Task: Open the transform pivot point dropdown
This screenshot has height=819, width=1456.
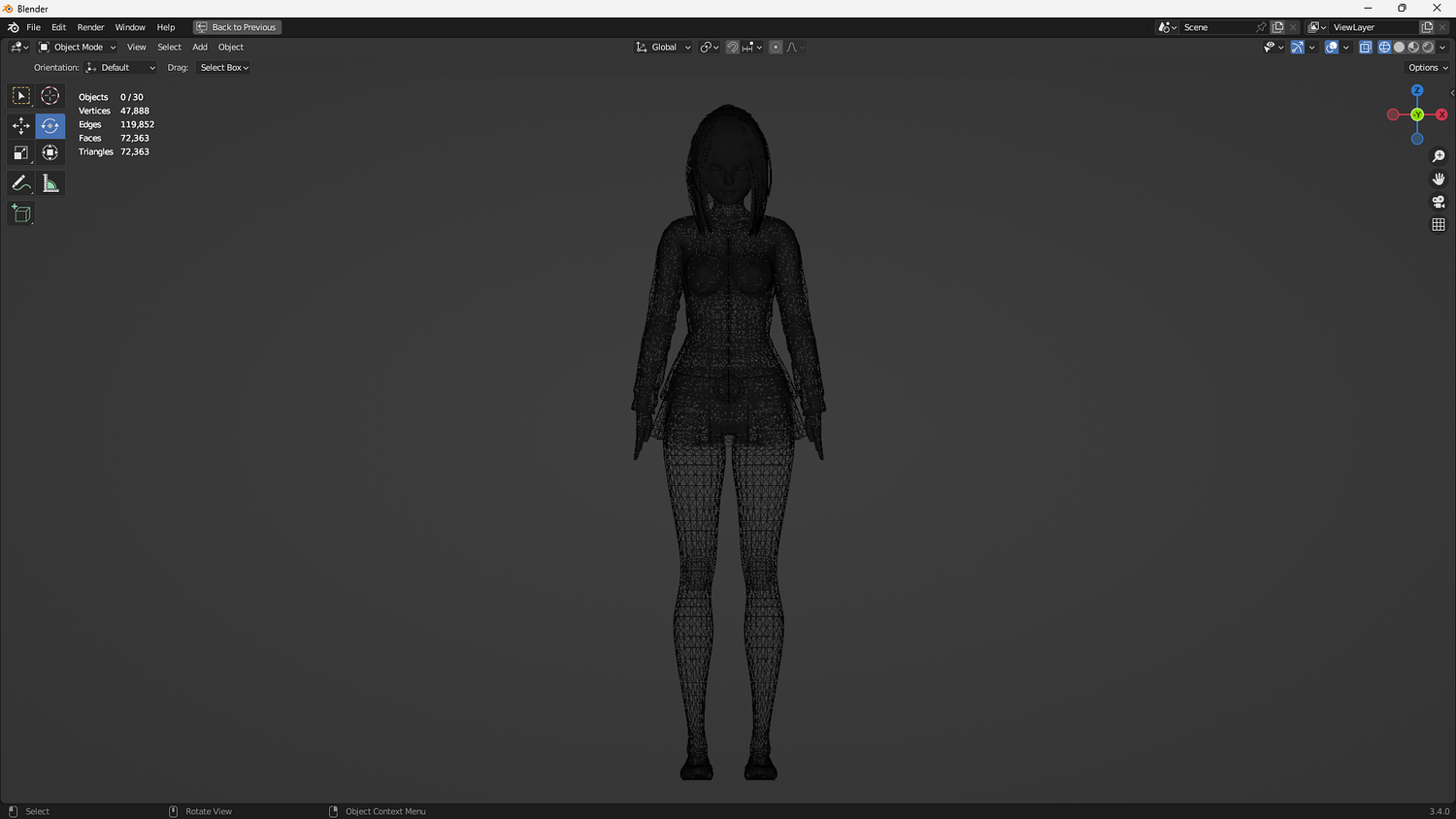Action: tap(710, 48)
